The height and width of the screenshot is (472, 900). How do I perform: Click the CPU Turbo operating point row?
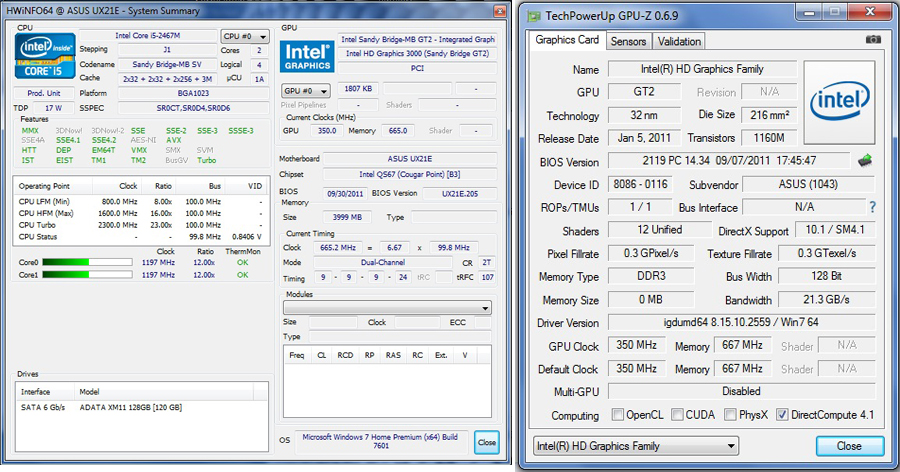tap(141, 225)
